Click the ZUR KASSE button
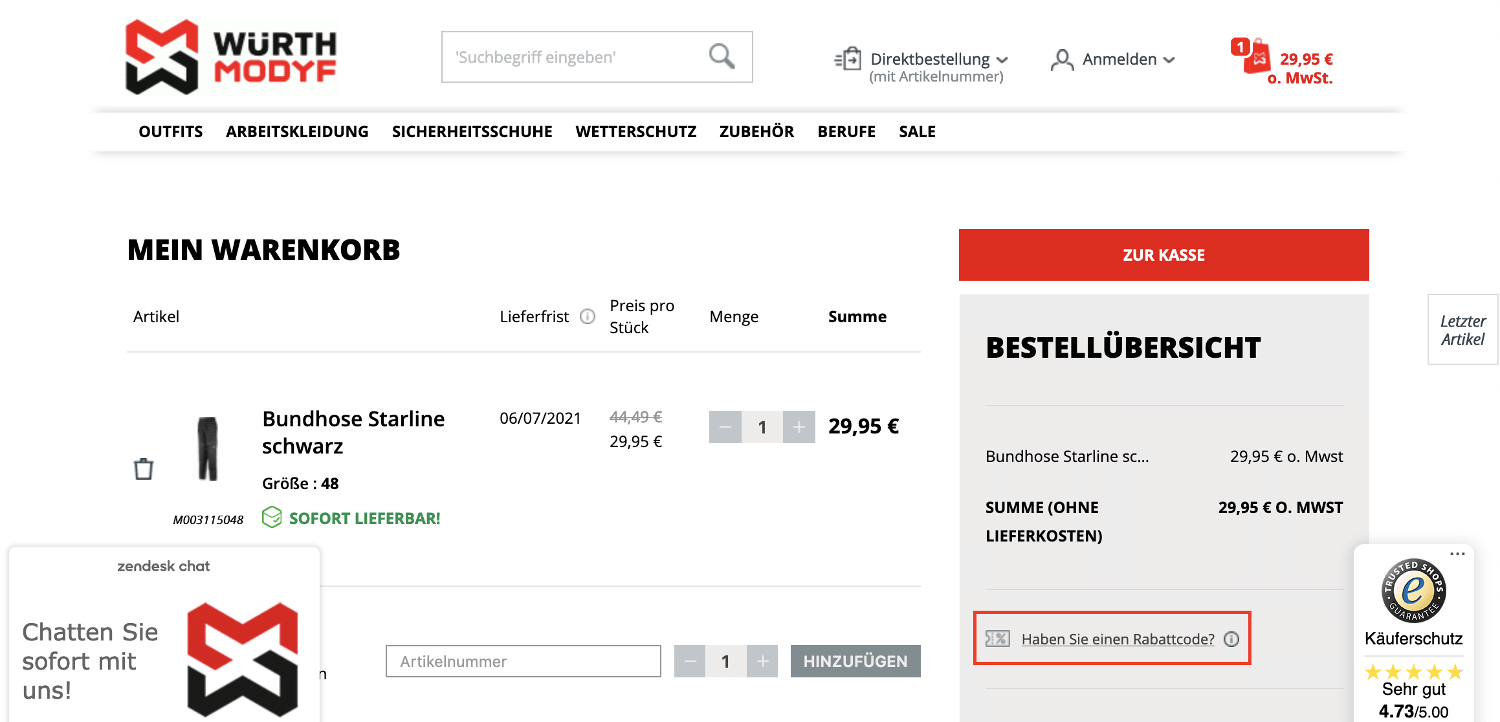This screenshot has width=1500, height=722. pos(1164,255)
